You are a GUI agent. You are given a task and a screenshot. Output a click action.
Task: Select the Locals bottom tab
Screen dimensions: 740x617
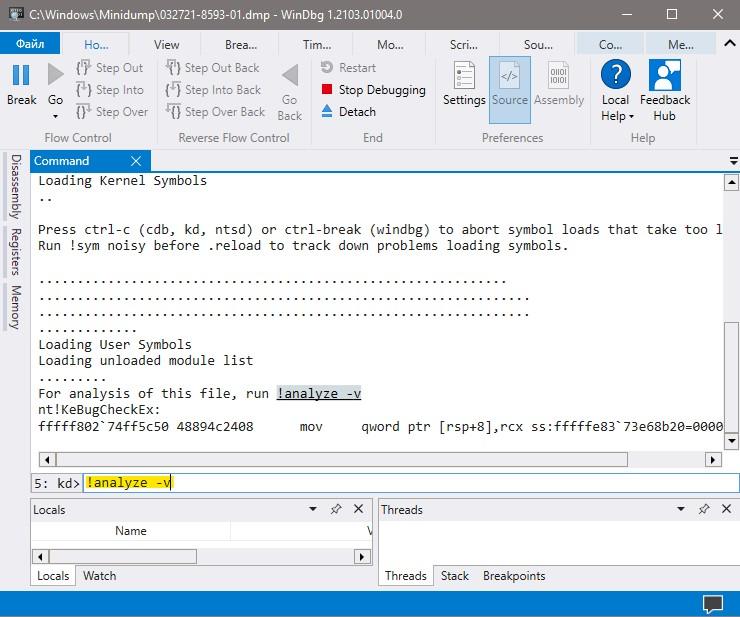(x=53, y=575)
